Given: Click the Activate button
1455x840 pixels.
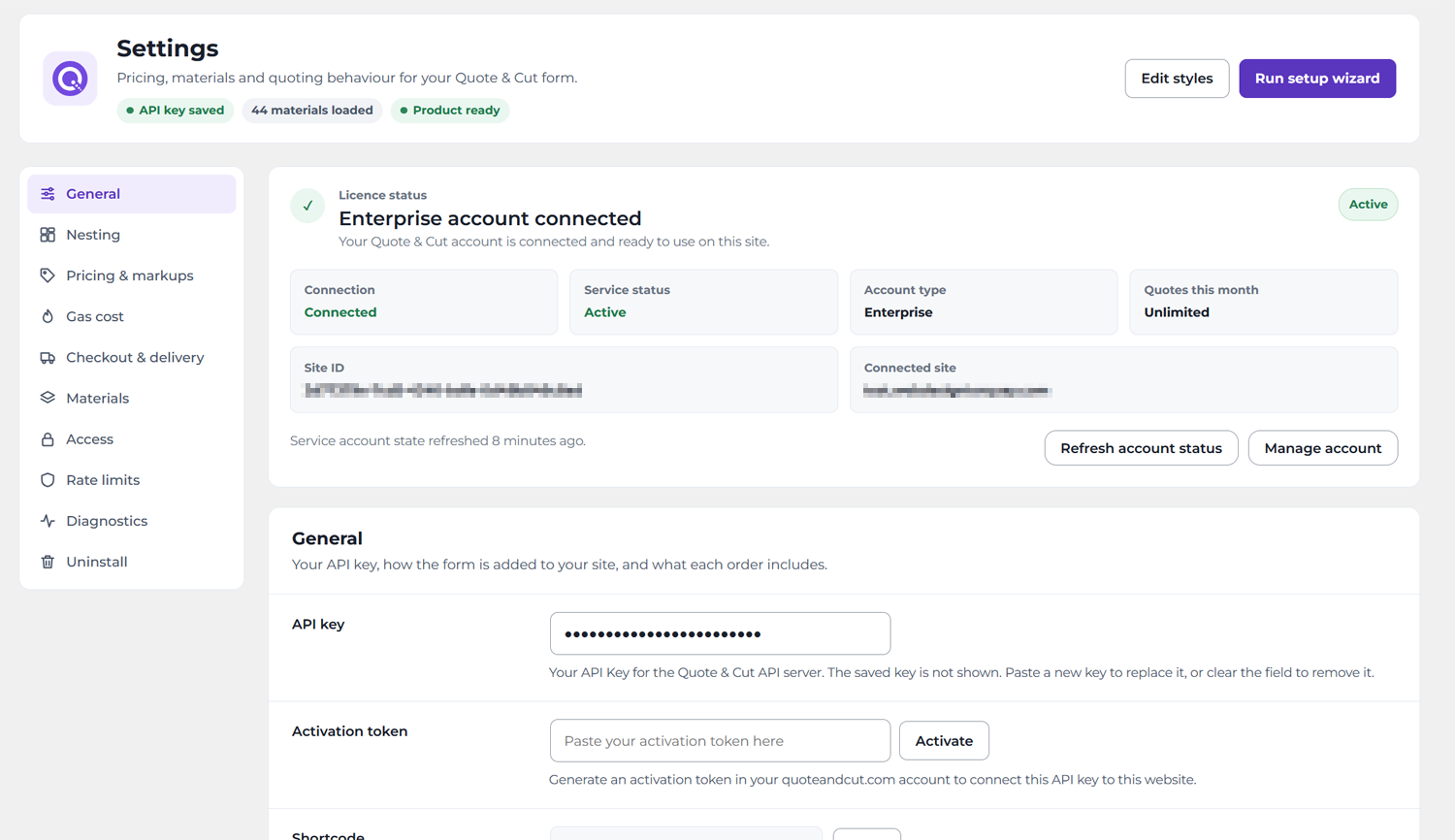Looking at the screenshot, I should pos(944,741).
